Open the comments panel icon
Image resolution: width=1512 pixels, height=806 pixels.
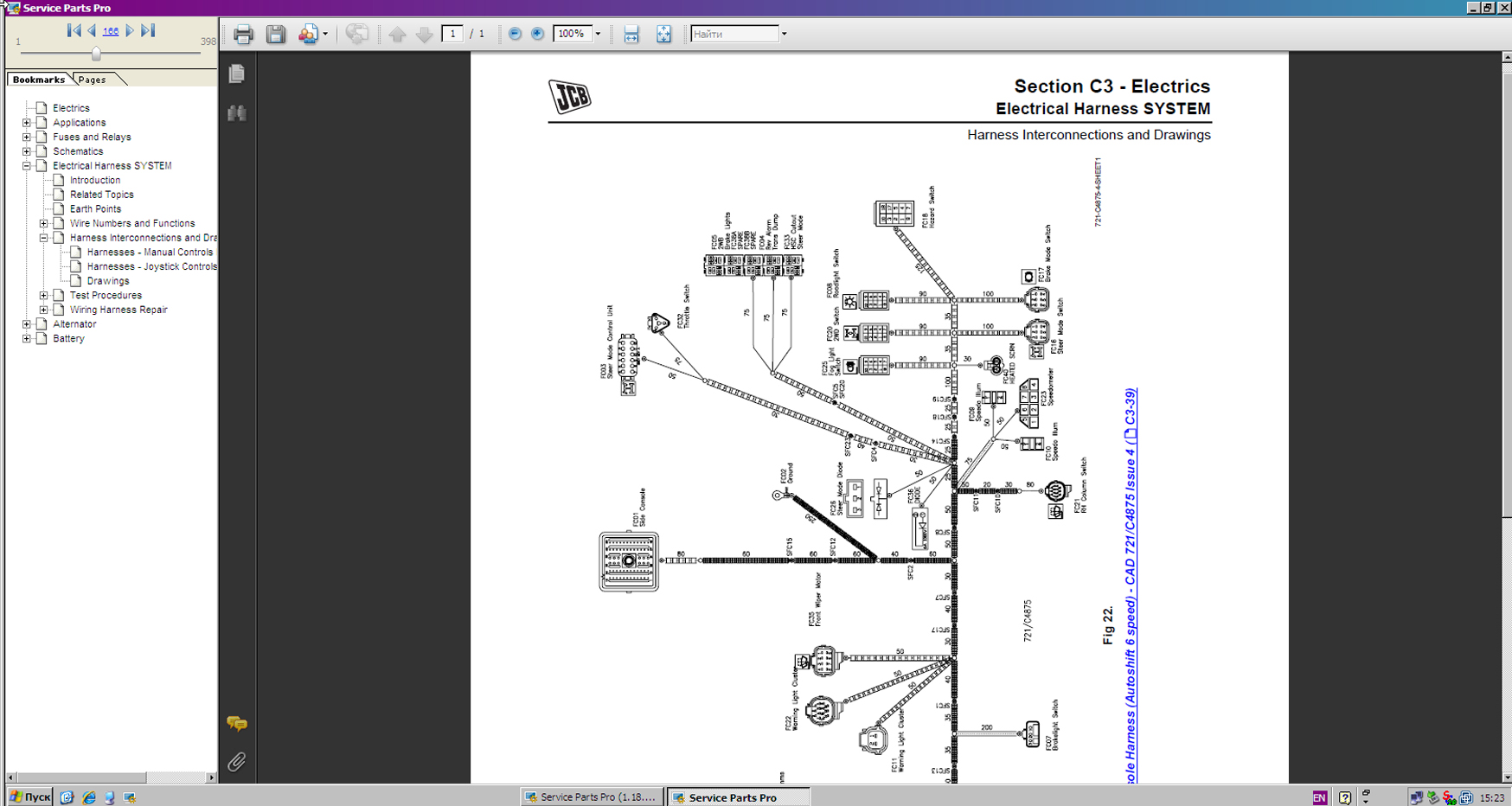tap(236, 723)
